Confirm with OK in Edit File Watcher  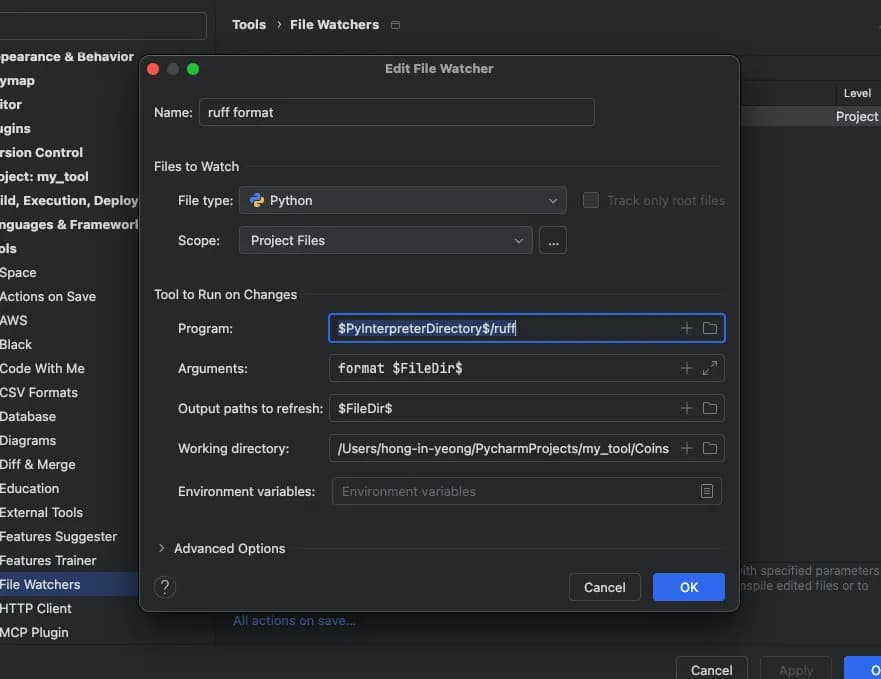click(x=689, y=587)
